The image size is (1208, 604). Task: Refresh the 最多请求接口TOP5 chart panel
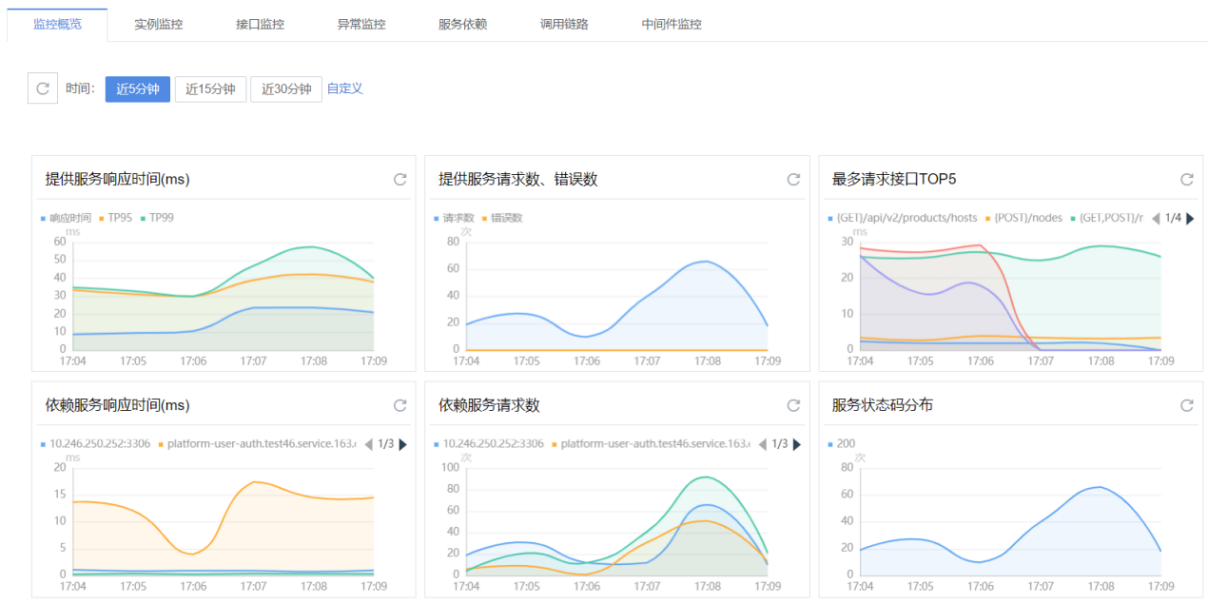coord(1187,180)
